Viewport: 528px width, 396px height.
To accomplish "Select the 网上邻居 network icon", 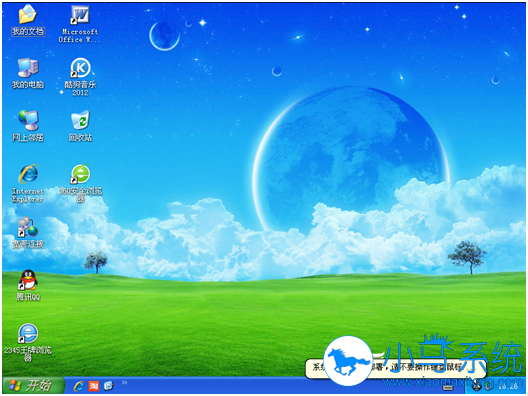I will pos(28,126).
